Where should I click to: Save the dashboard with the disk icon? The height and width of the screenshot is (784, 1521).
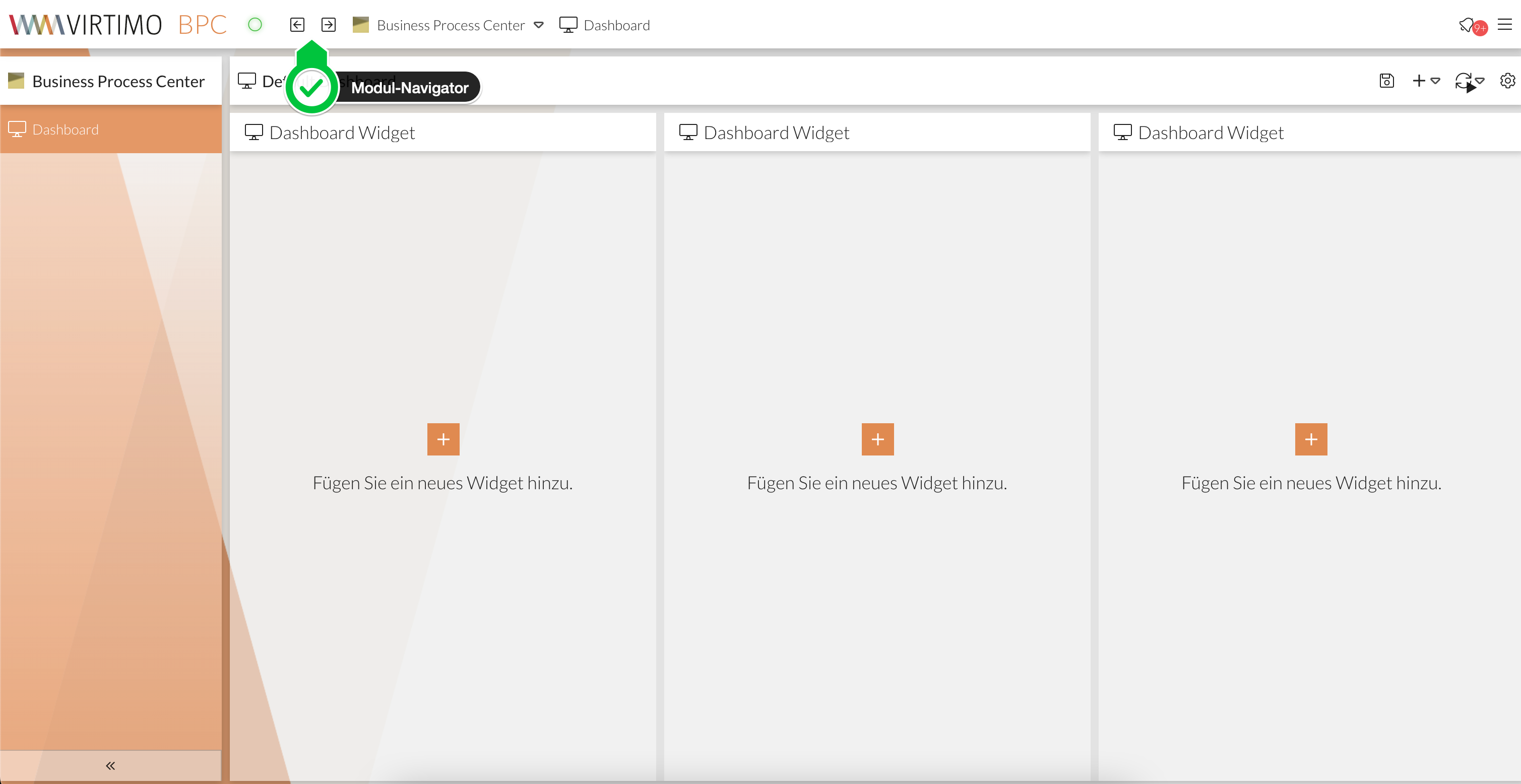point(1386,81)
